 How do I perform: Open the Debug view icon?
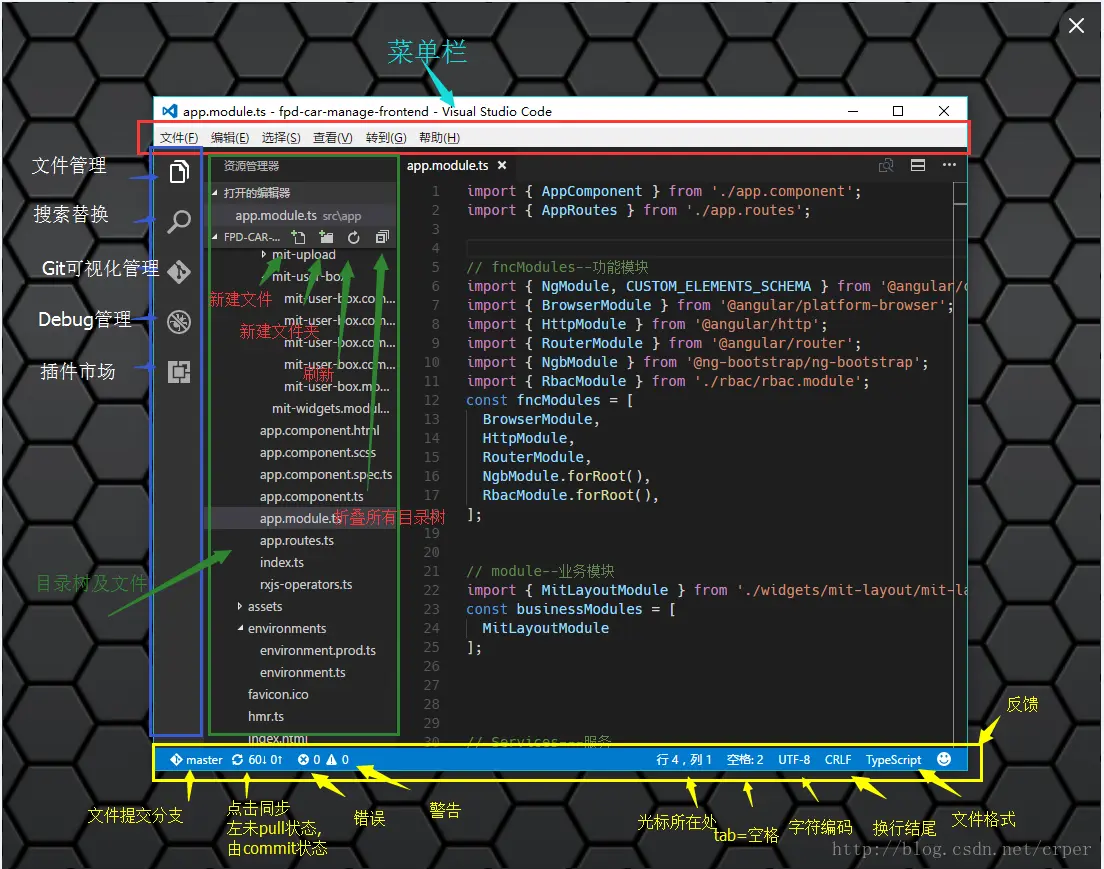(179, 322)
